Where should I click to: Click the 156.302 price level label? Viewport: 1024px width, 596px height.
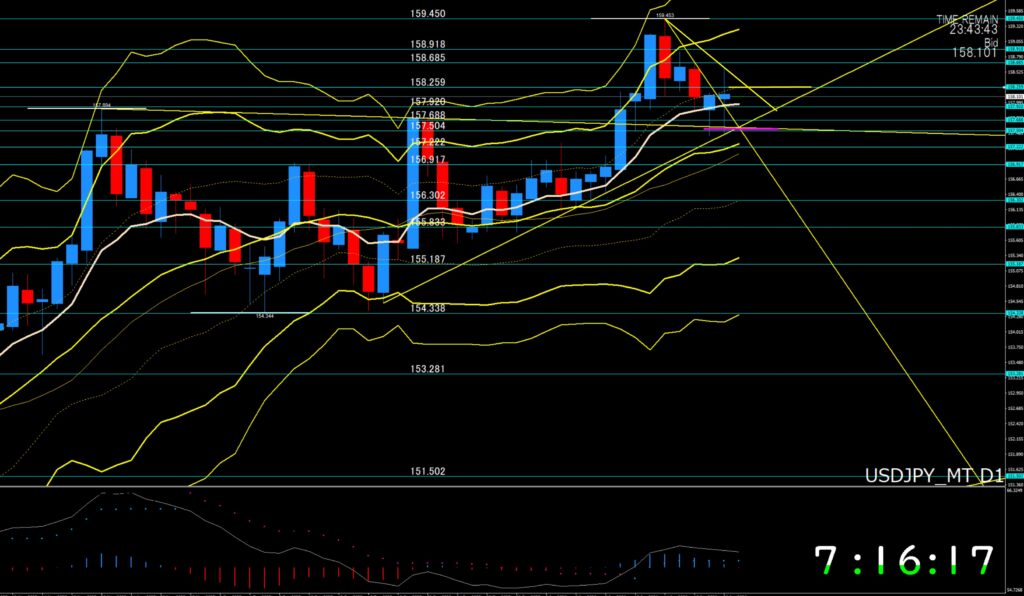[x=428, y=196]
